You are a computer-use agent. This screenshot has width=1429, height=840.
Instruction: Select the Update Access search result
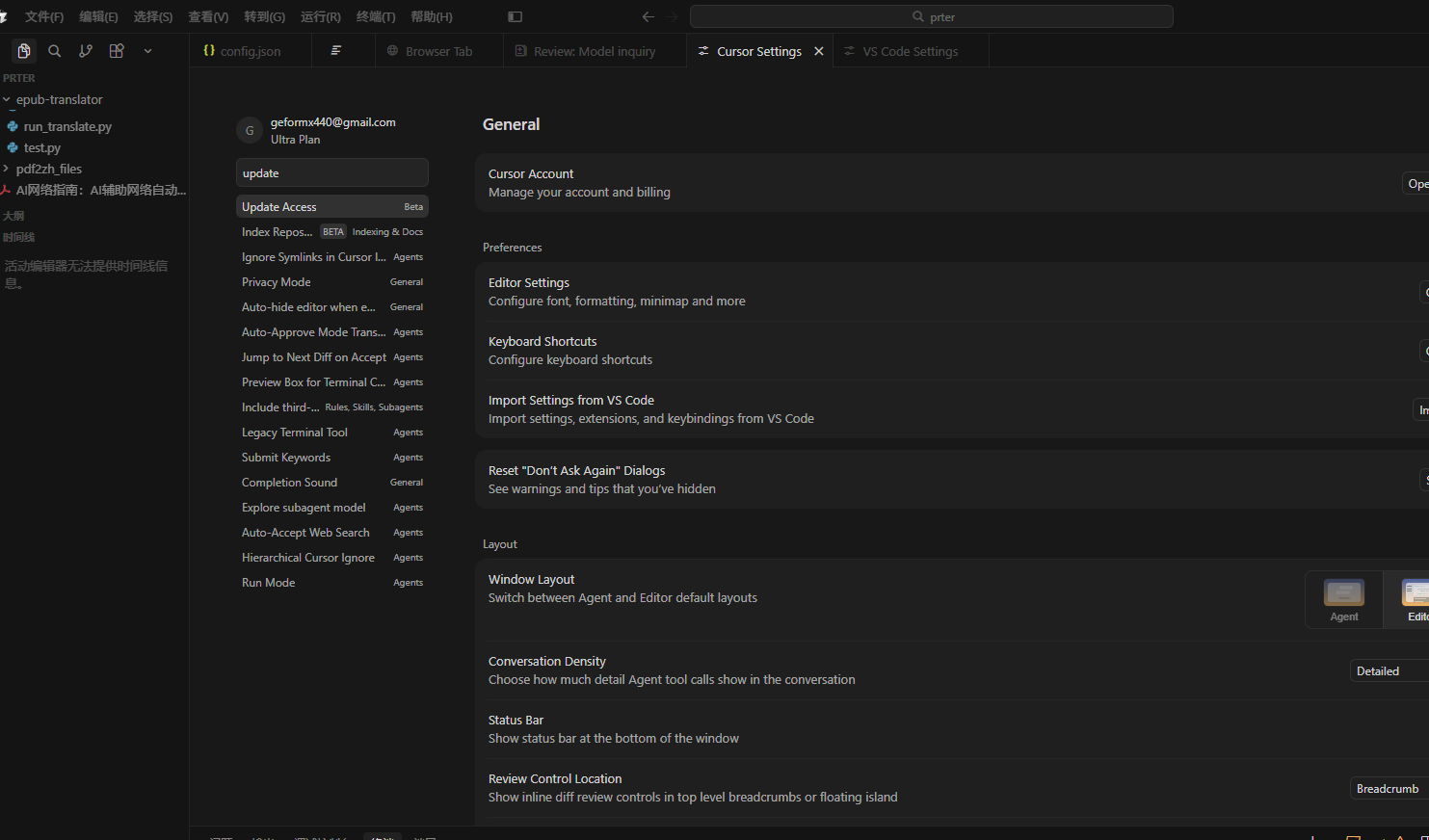(x=331, y=207)
